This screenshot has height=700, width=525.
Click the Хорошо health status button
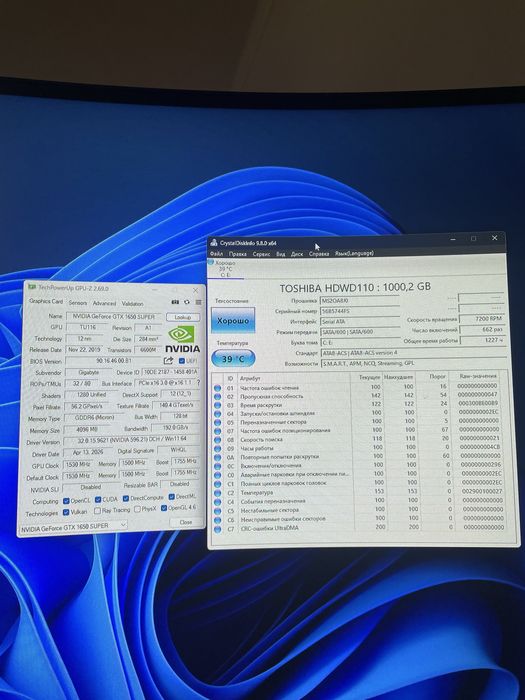pyautogui.click(x=233, y=321)
